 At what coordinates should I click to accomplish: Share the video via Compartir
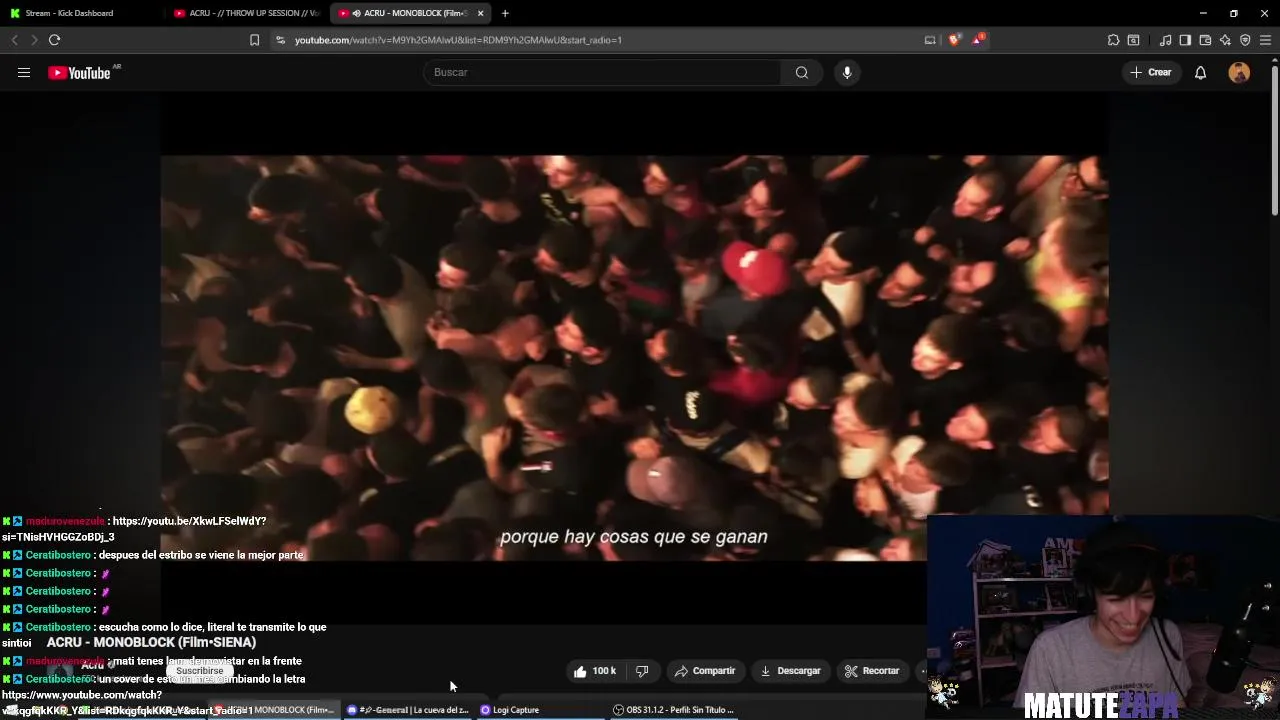tap(705, 671)
